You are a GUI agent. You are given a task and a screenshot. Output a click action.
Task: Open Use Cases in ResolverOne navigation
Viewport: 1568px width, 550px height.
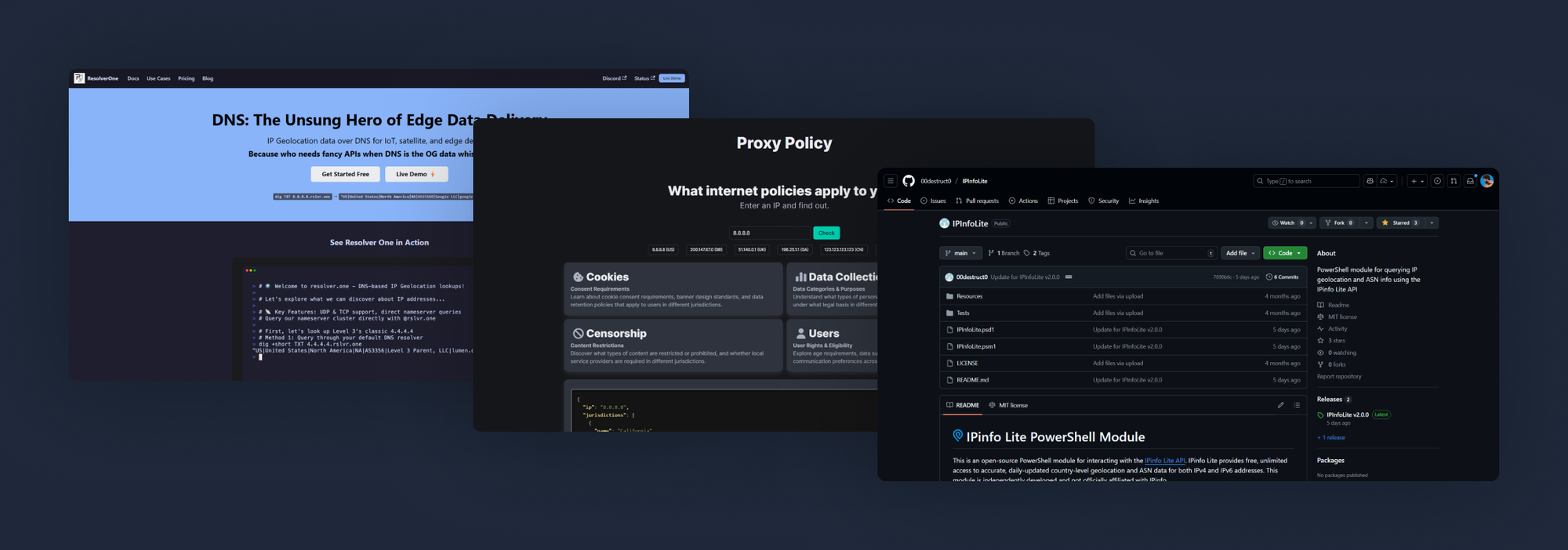pos(158,78)
